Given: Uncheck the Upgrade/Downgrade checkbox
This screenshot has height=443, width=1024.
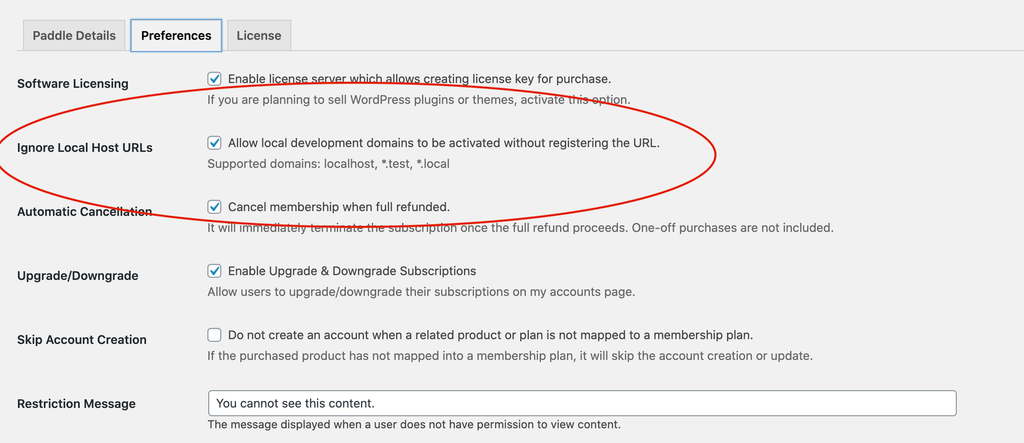Looking at the screenshot, I should pyautogui.click(x=214, y=271).
